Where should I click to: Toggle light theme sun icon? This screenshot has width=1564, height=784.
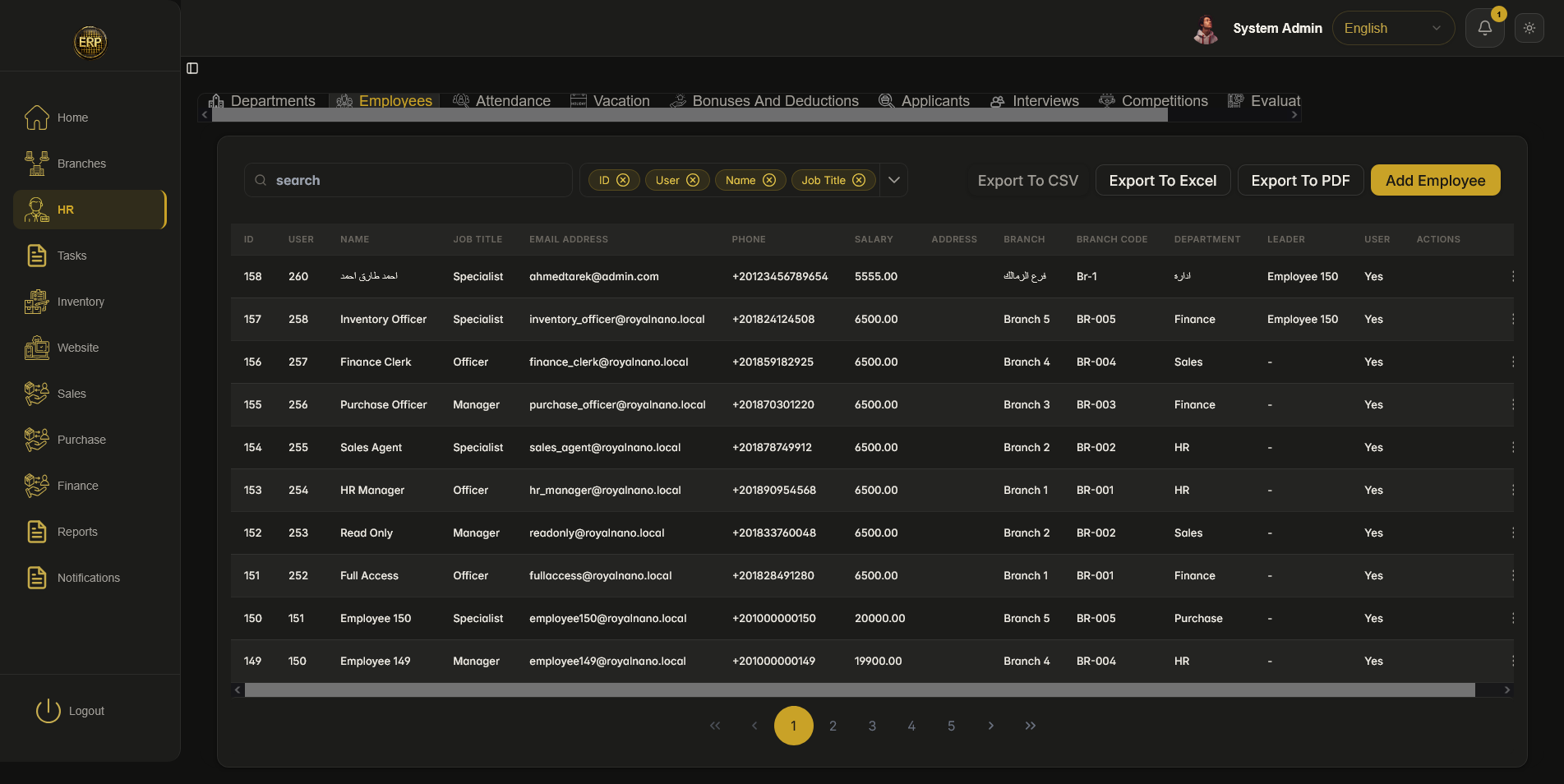pos(1529,28)
